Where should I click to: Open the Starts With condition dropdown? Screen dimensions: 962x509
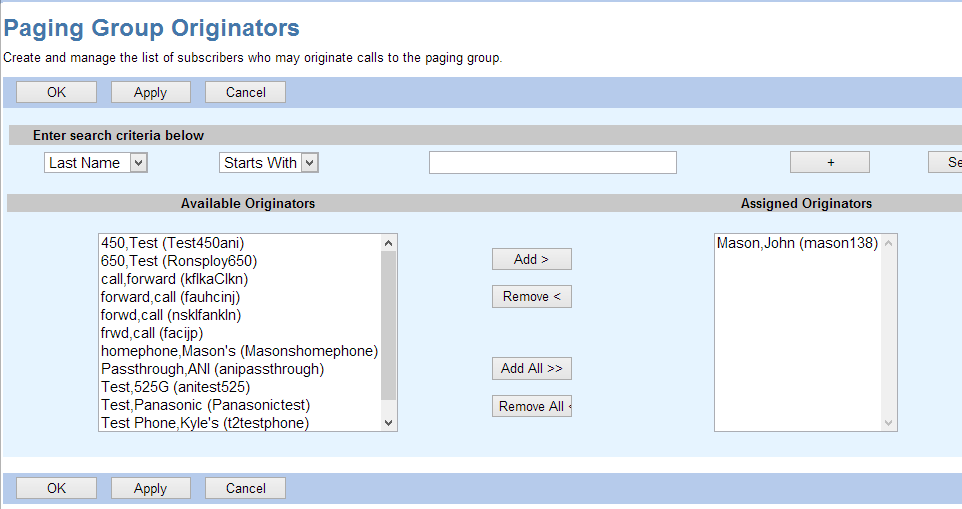(x=268, y=163)
